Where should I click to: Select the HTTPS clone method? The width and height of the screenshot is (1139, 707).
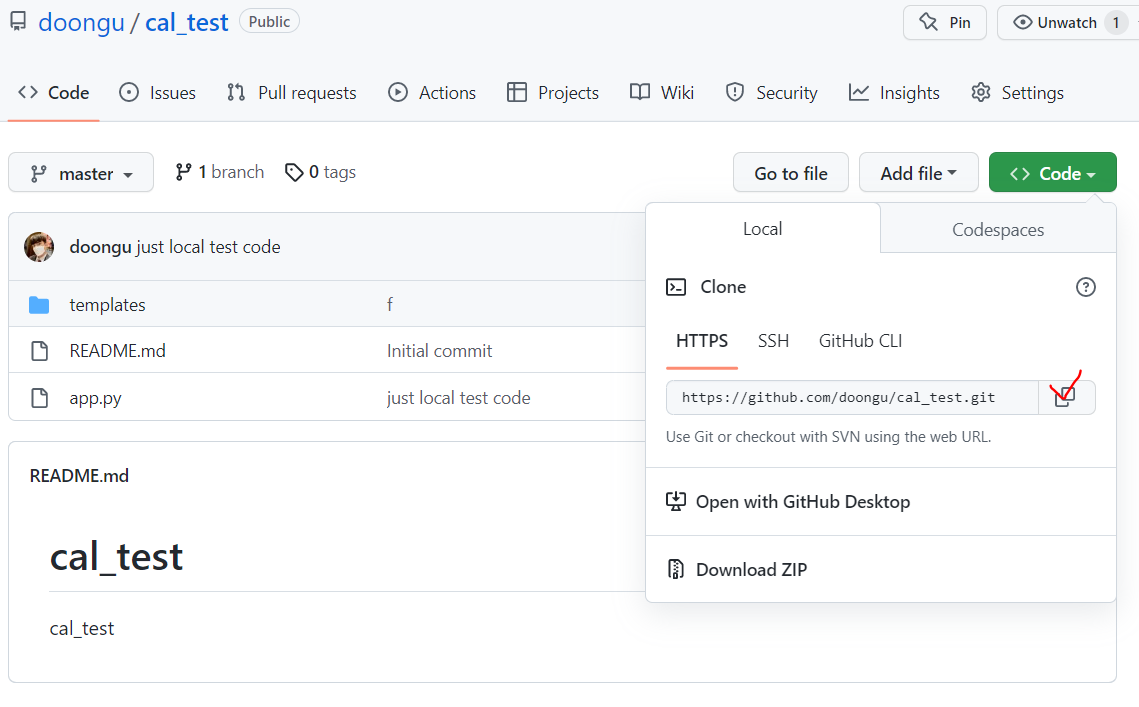702,342
